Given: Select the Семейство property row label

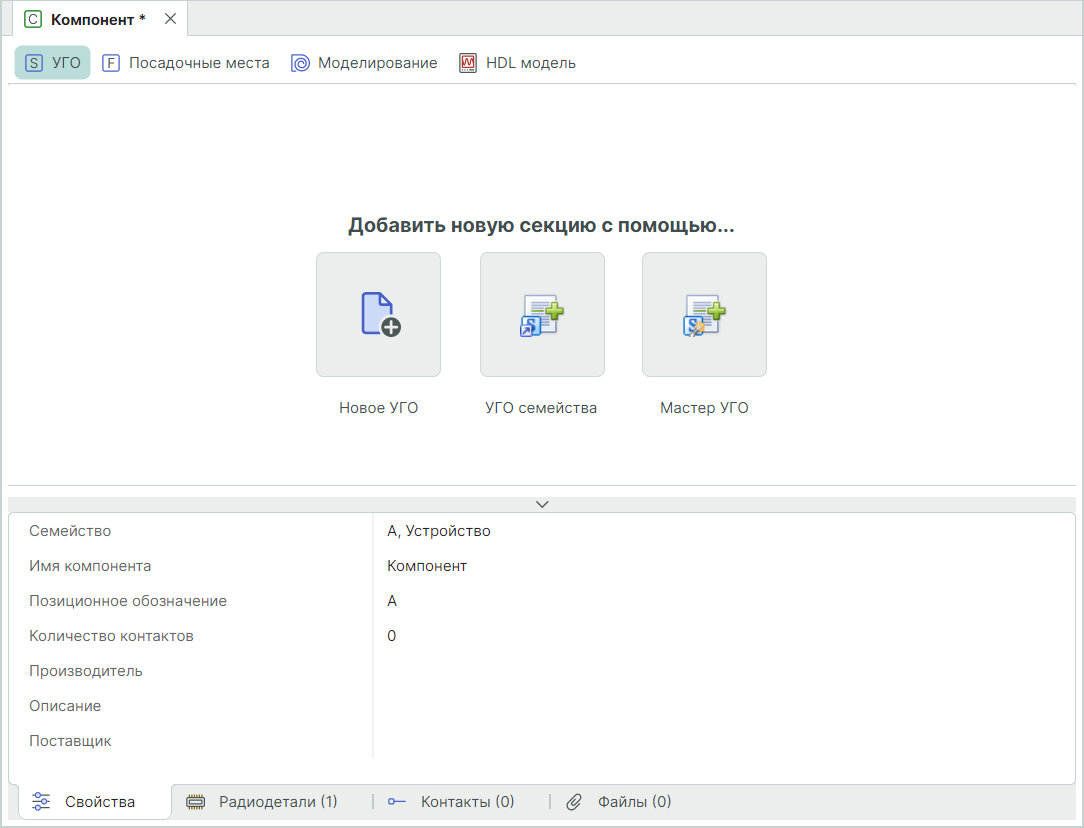Looking at the screenshot, I should click(x=70, y=531).
